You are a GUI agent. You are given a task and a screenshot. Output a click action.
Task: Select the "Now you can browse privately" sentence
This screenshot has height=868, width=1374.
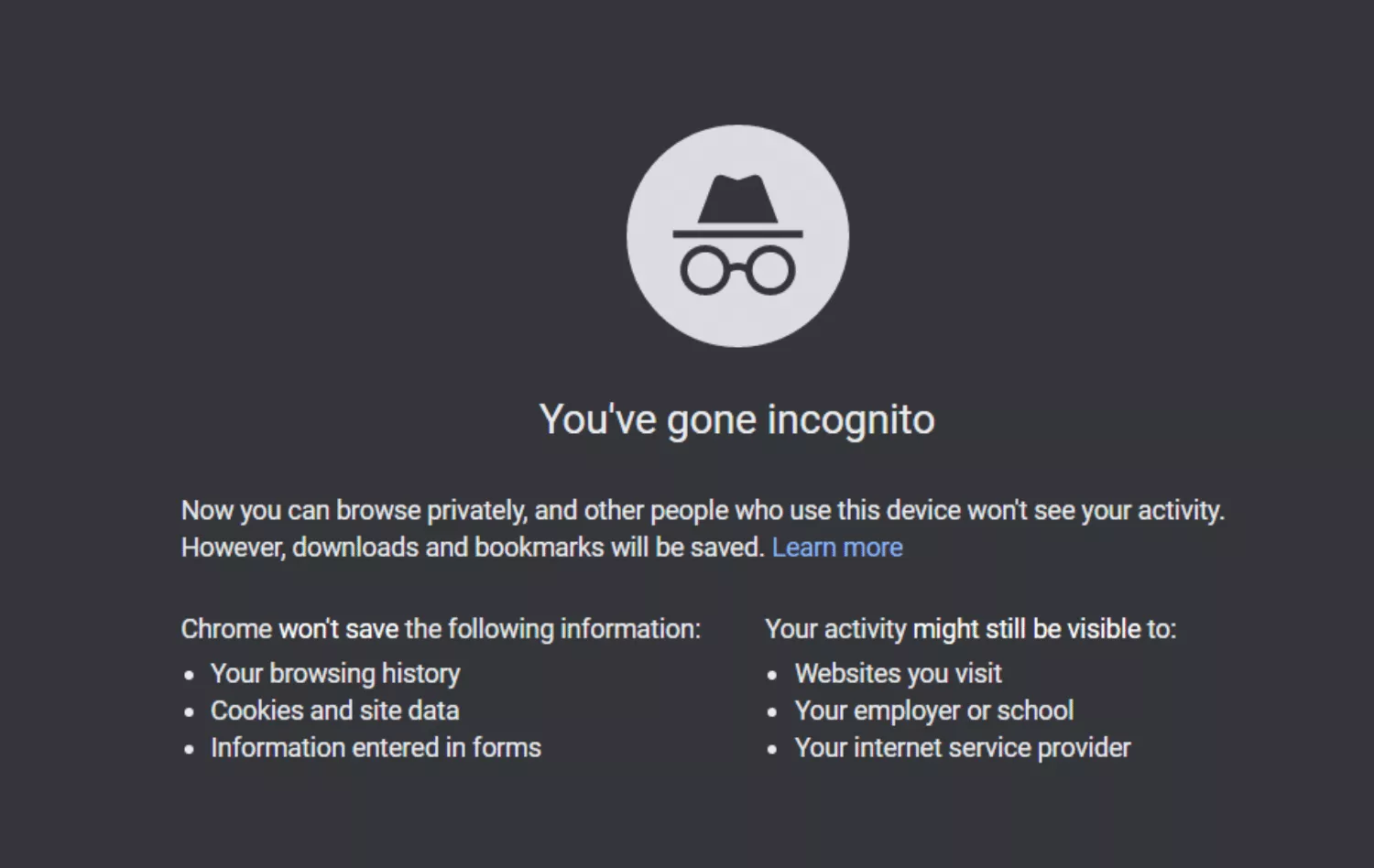pyautogui.click(x=702, y=510)
